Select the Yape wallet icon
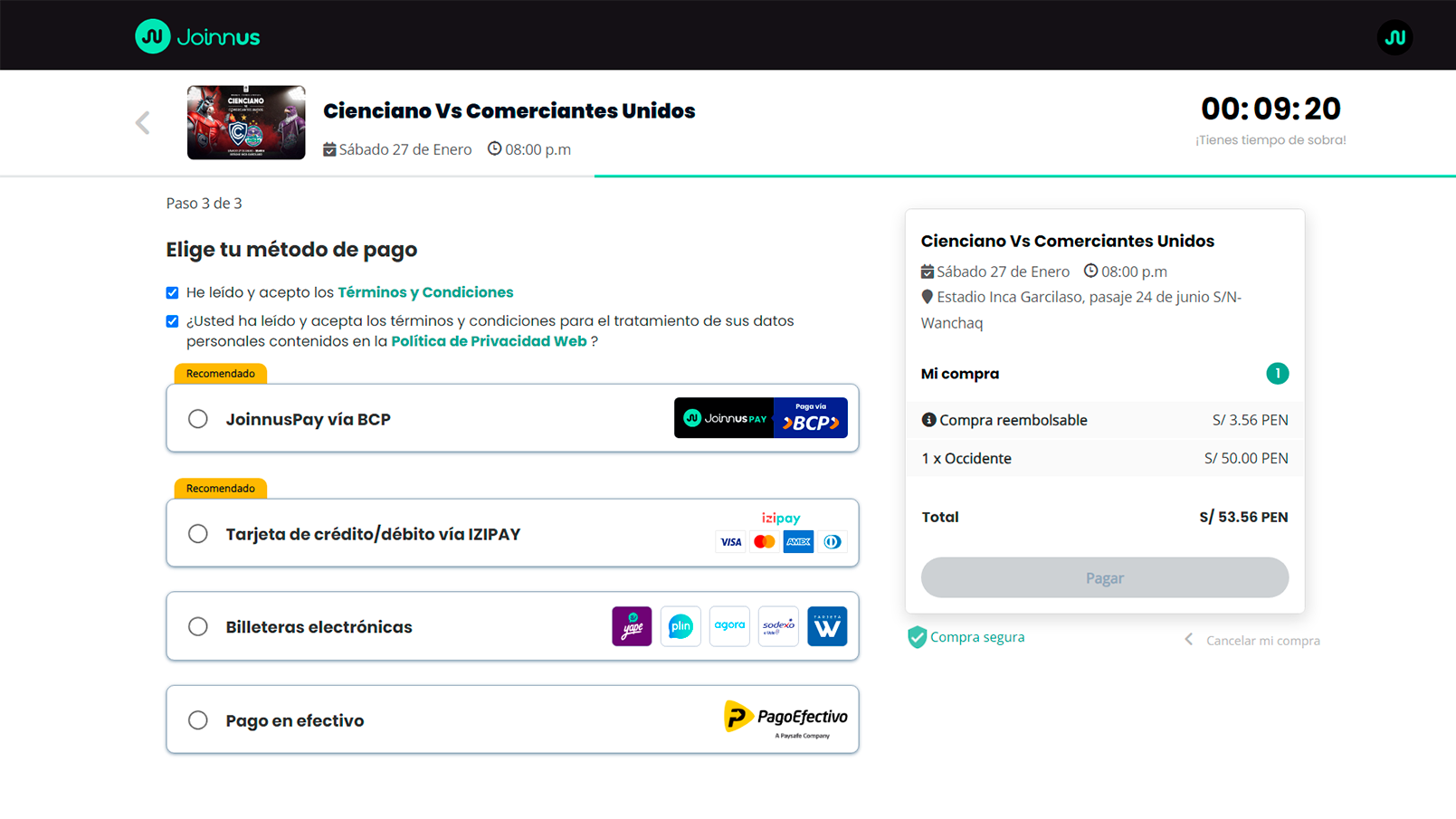1456x819 pixels. 631,625
